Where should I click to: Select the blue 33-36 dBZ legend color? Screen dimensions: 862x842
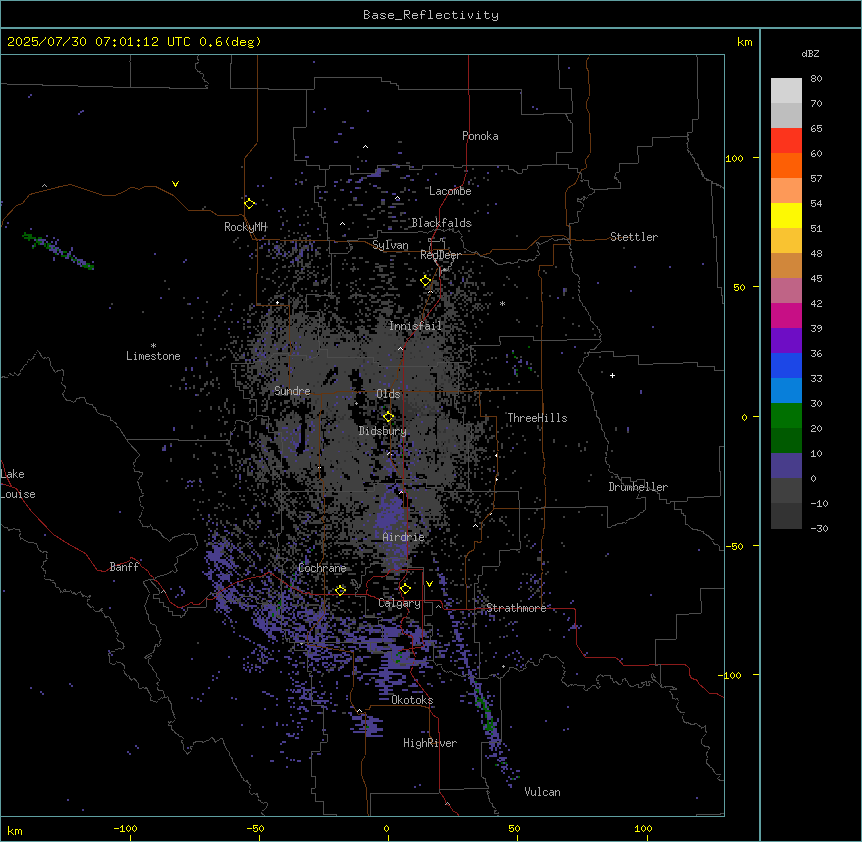click(x=786, y=366)
